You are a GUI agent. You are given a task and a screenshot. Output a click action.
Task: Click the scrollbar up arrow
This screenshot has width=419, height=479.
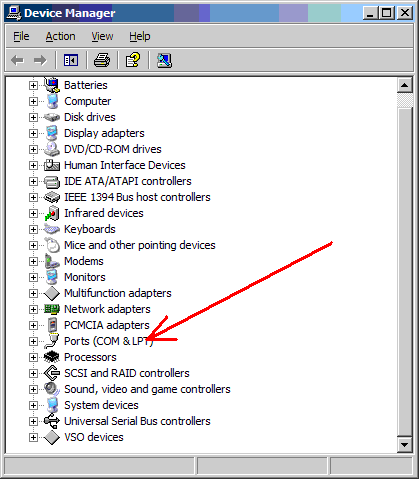coord(405,85)
